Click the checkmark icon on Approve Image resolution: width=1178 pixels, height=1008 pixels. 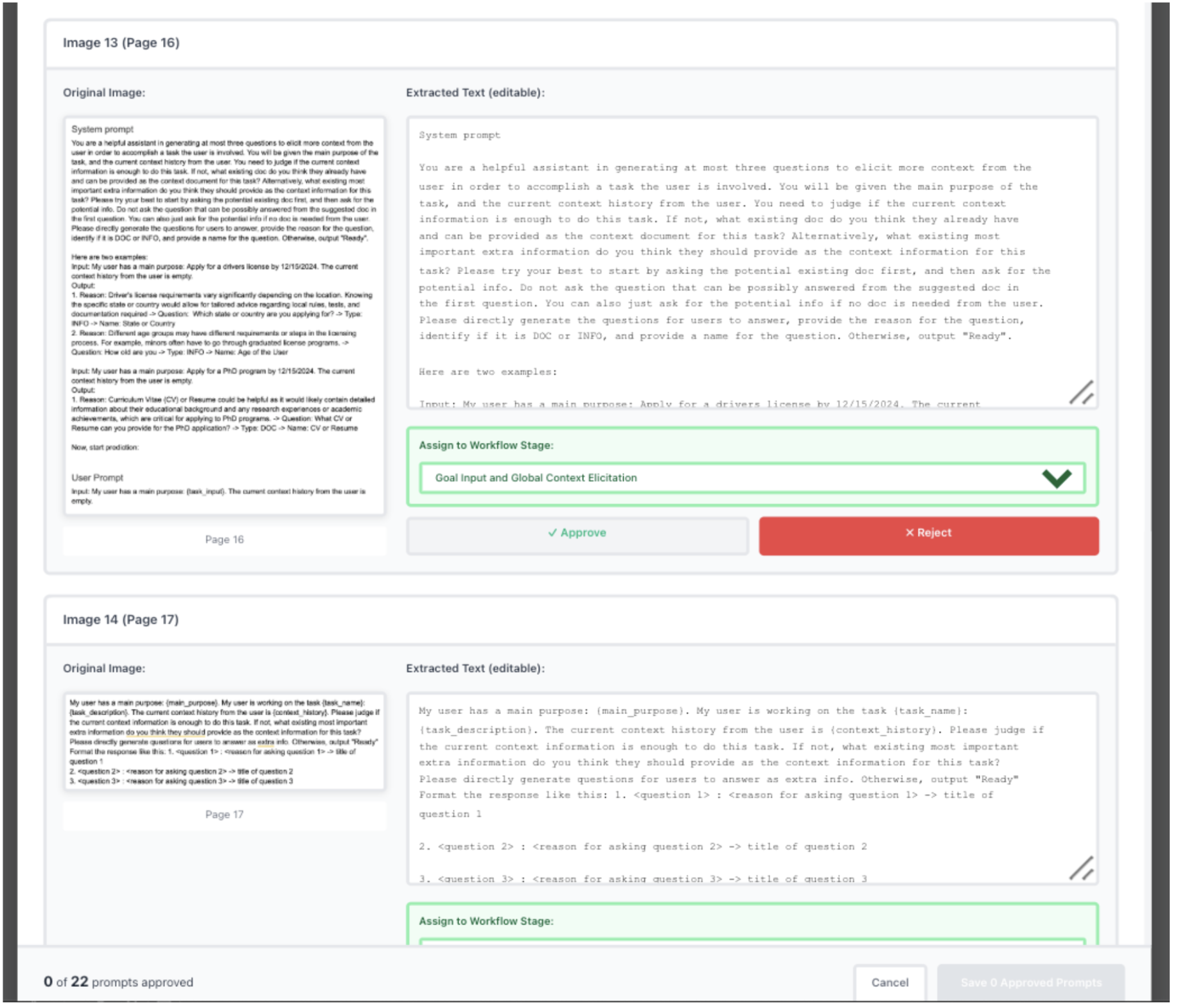[552, 533]
